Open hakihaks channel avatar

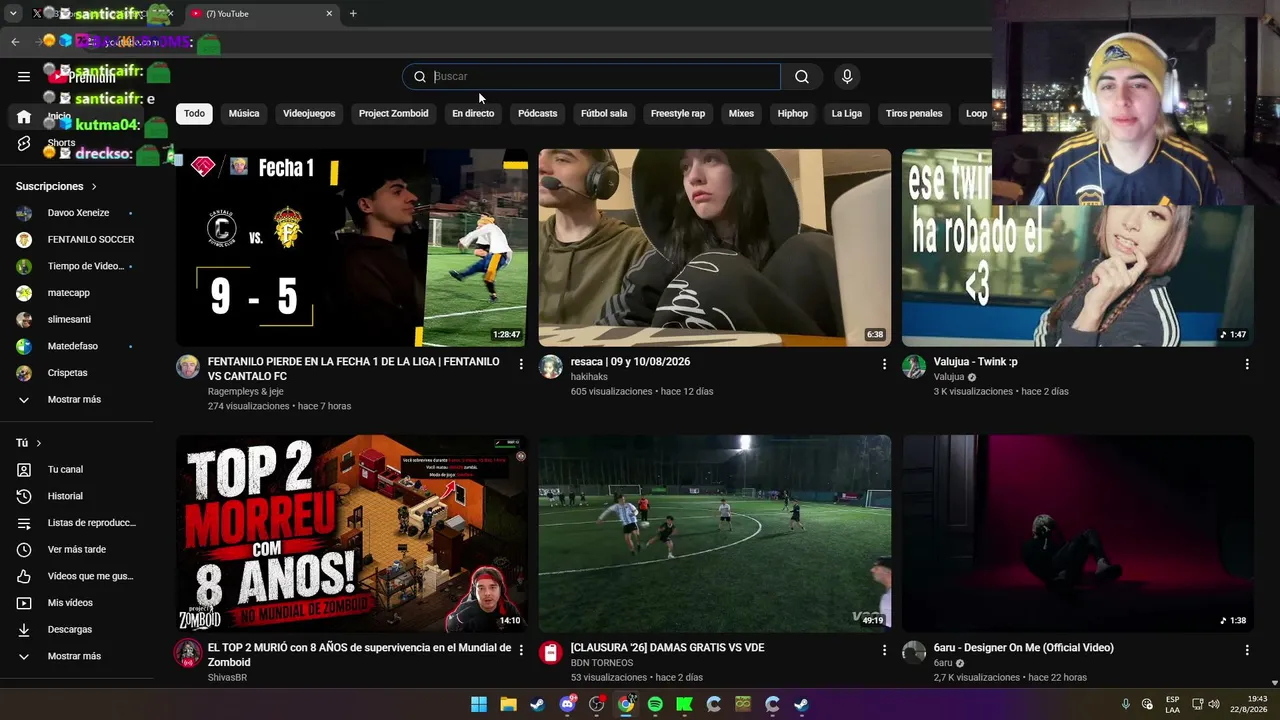[x=551, y=367]
